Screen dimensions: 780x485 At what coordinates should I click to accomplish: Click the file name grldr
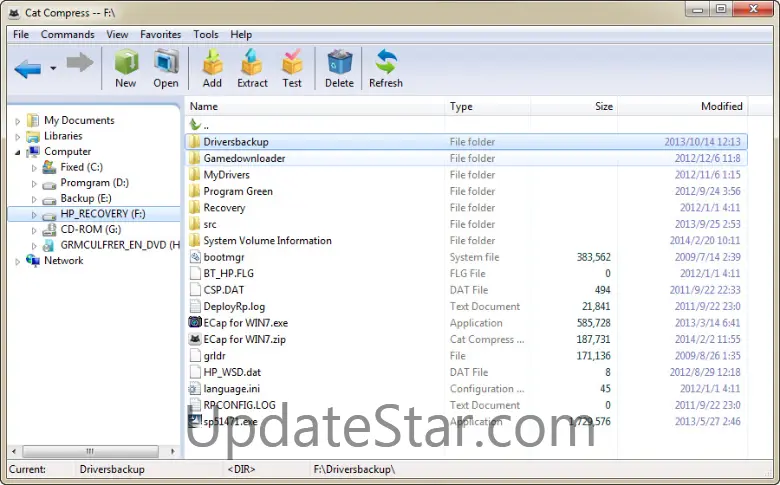[x=214, y=356]
